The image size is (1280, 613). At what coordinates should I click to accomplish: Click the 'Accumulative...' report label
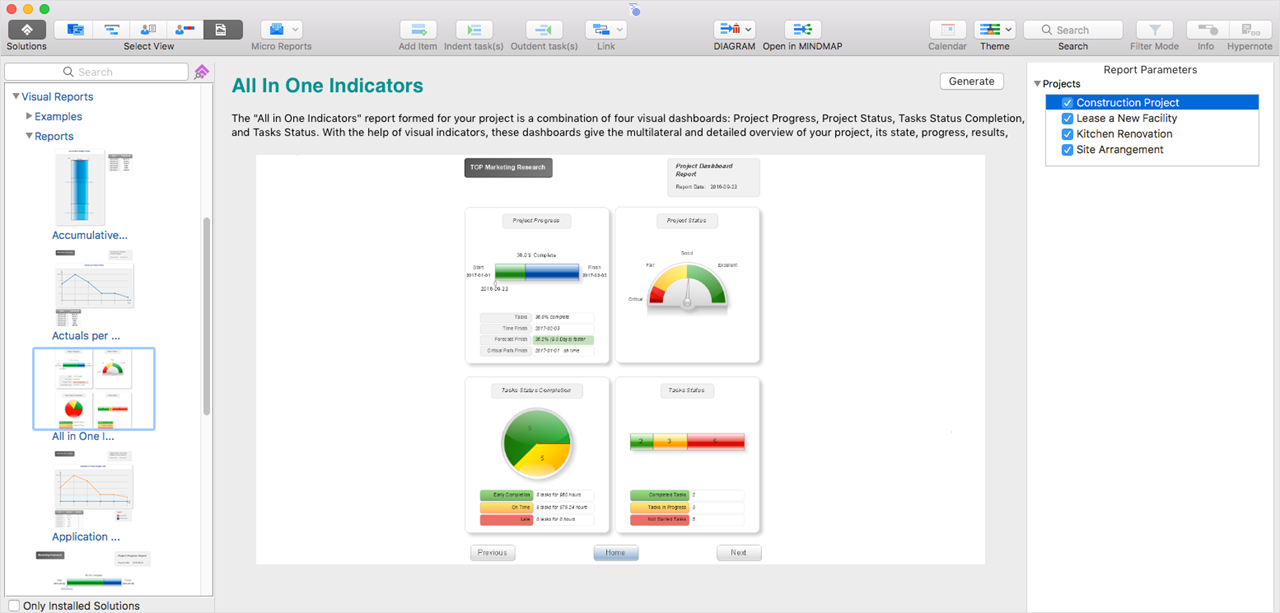(90, 235)
